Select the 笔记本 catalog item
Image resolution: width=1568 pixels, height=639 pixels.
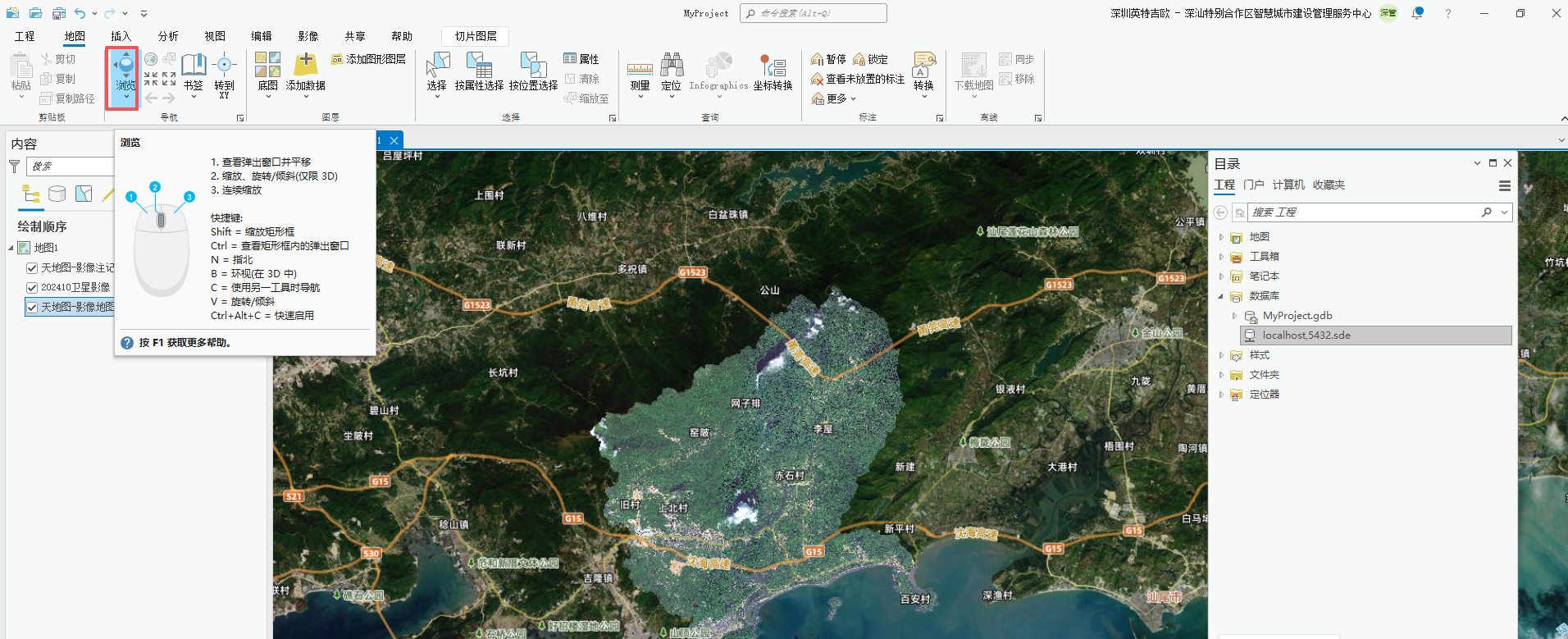[1264, 276]
